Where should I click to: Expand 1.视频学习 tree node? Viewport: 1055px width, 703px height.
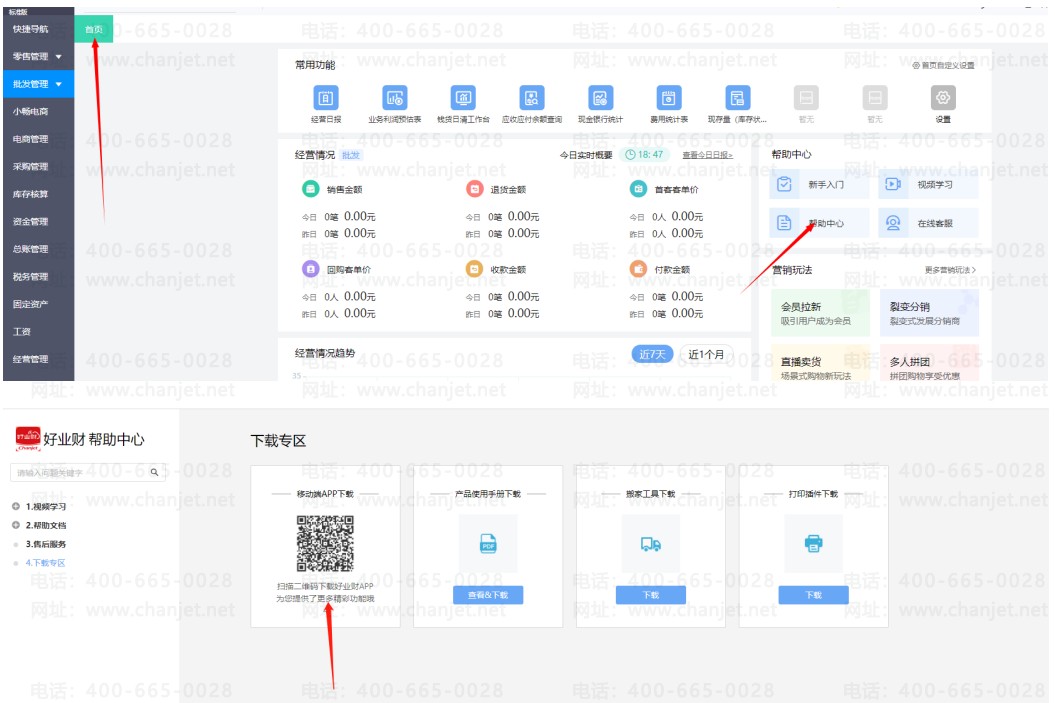tap(15, 506)
